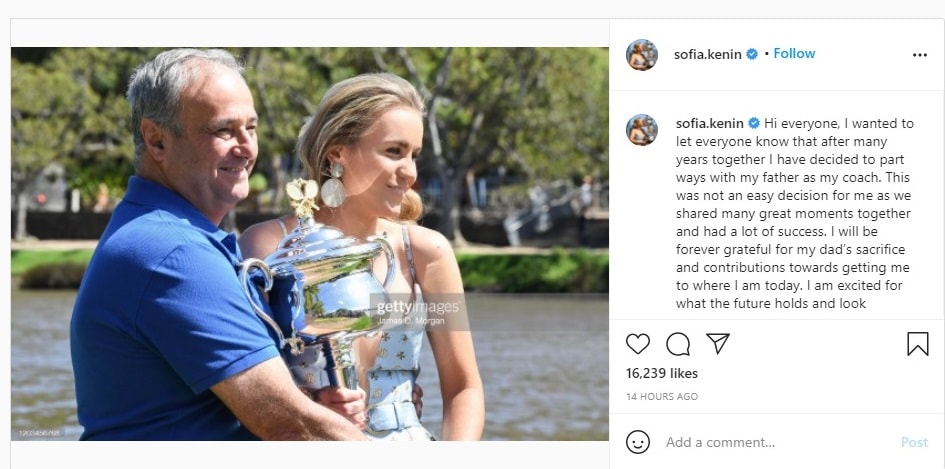Click sofia.kenin username in post header
The image size is (945, 469).
[x=708, y=54]
